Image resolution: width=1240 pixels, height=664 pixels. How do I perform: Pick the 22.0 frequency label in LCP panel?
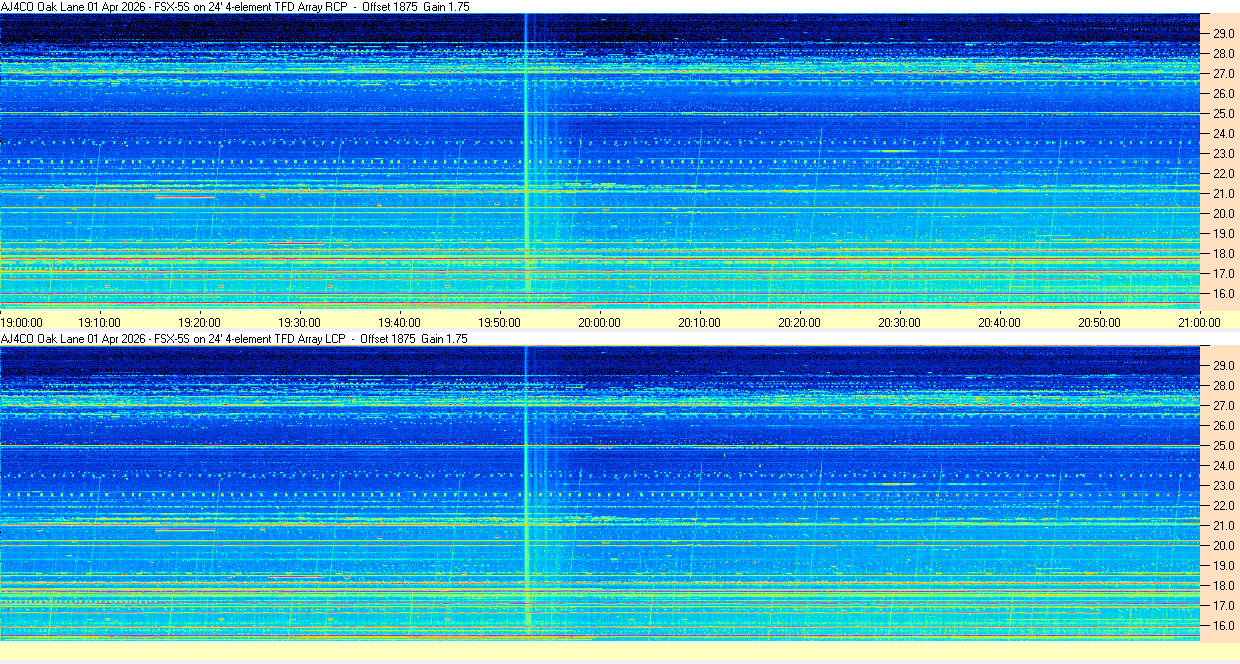click(1223, 506)
